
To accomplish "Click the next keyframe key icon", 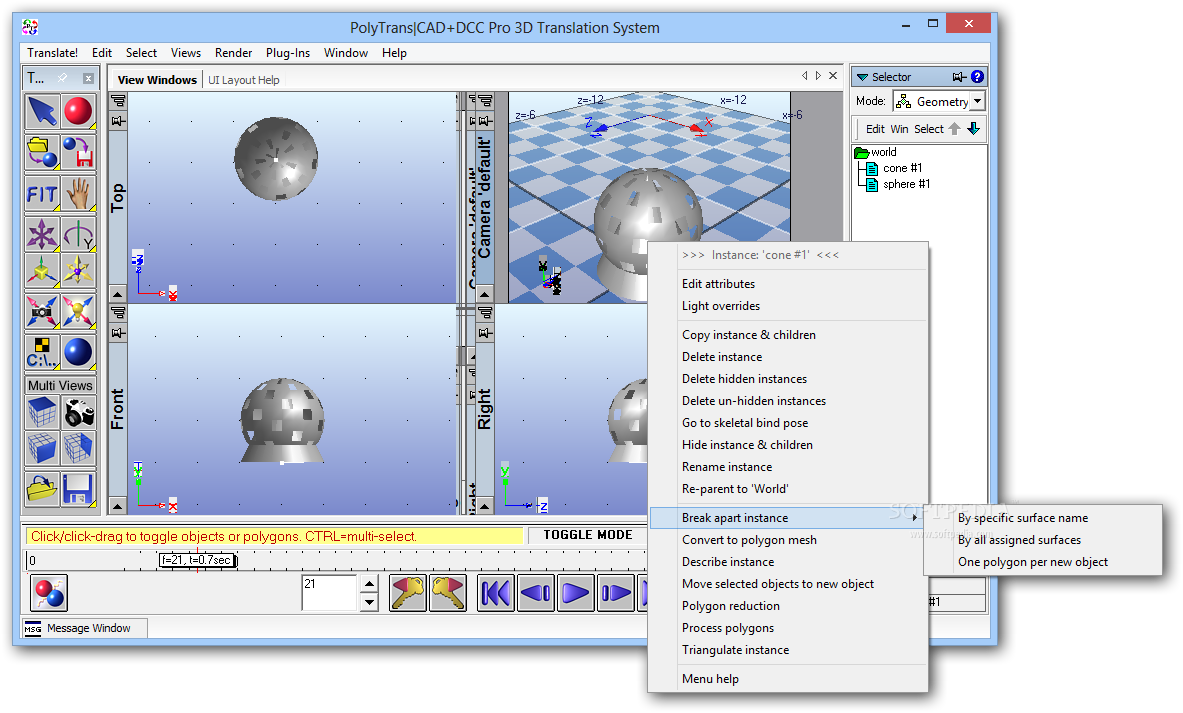I will point(448,593).
